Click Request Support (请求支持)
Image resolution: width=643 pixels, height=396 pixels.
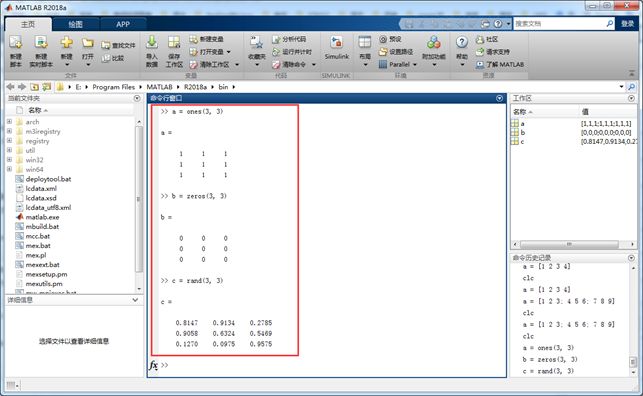[493, 52]
